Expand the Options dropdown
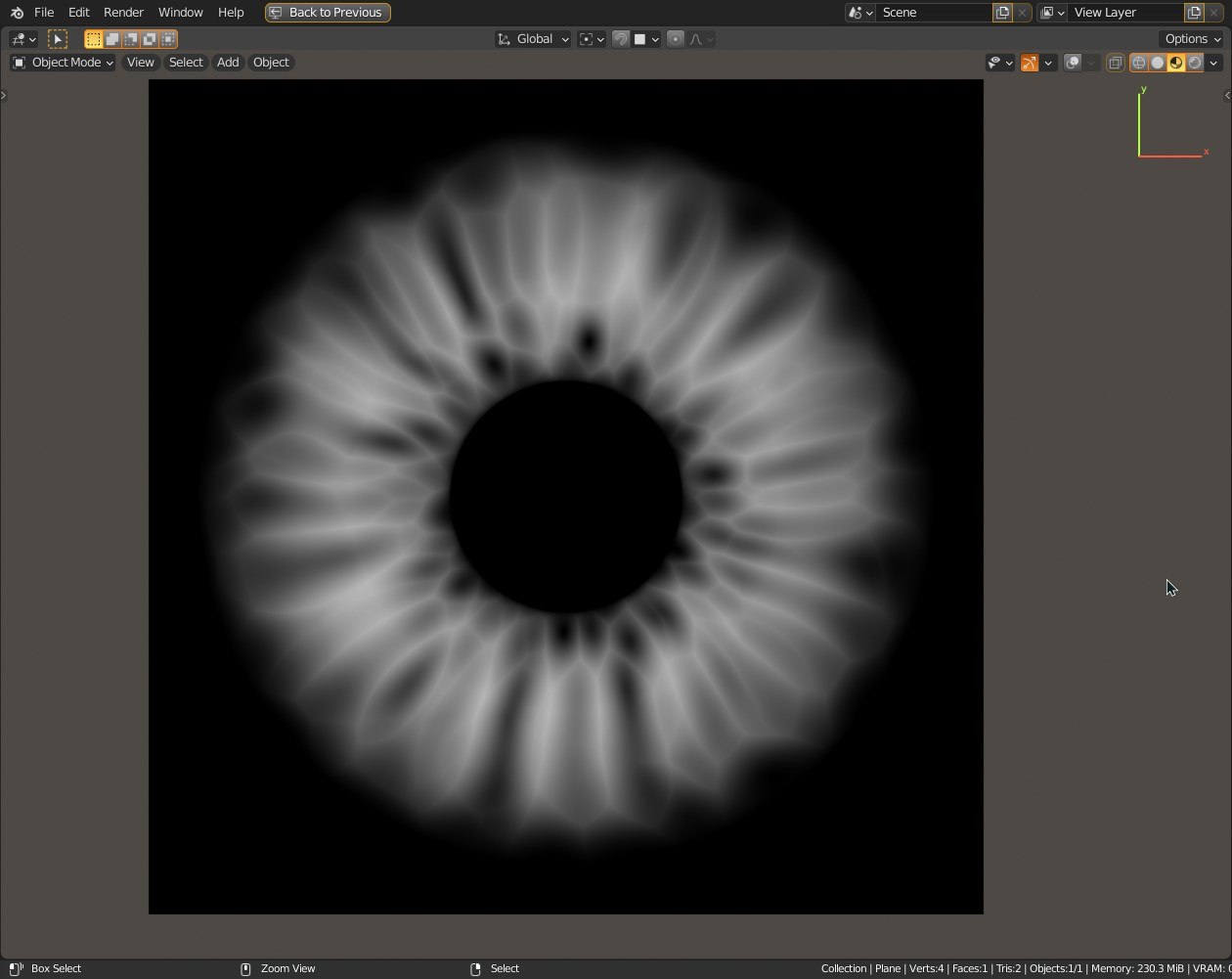 1192,39
